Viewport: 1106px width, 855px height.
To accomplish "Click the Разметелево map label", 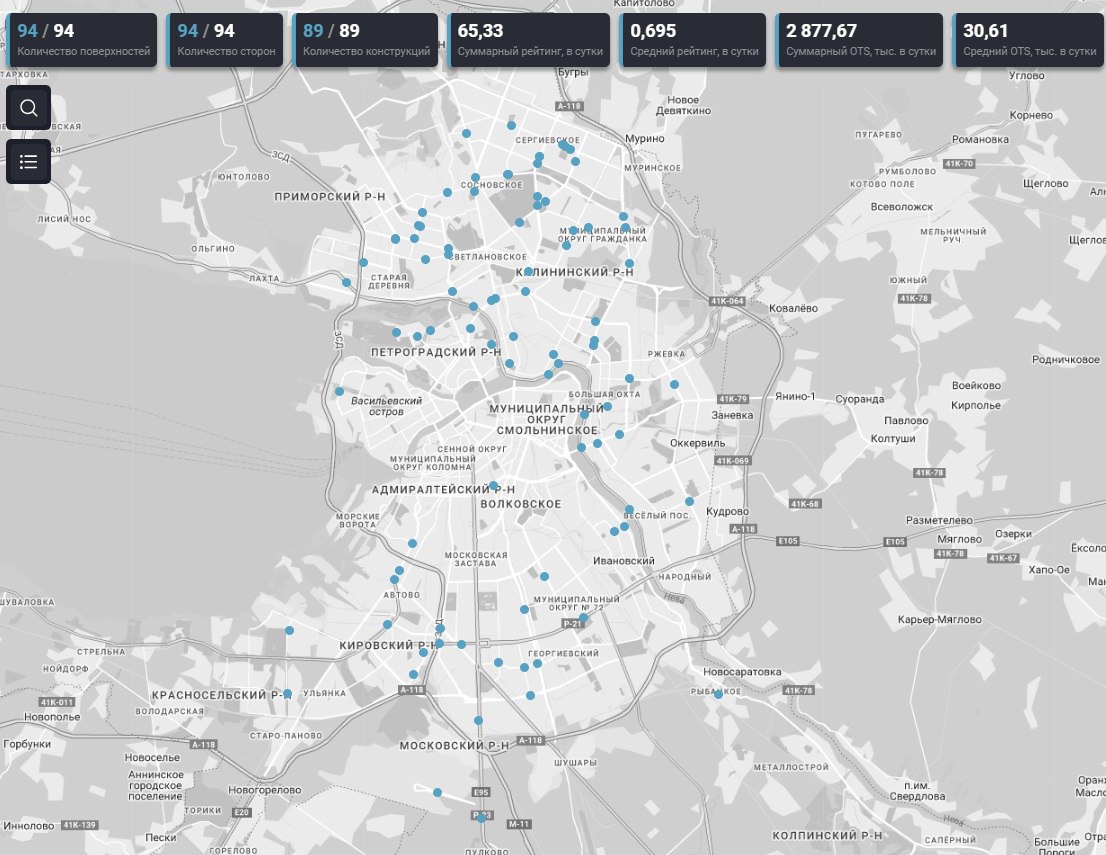I will pyautogui.click(x=939, y=520).
